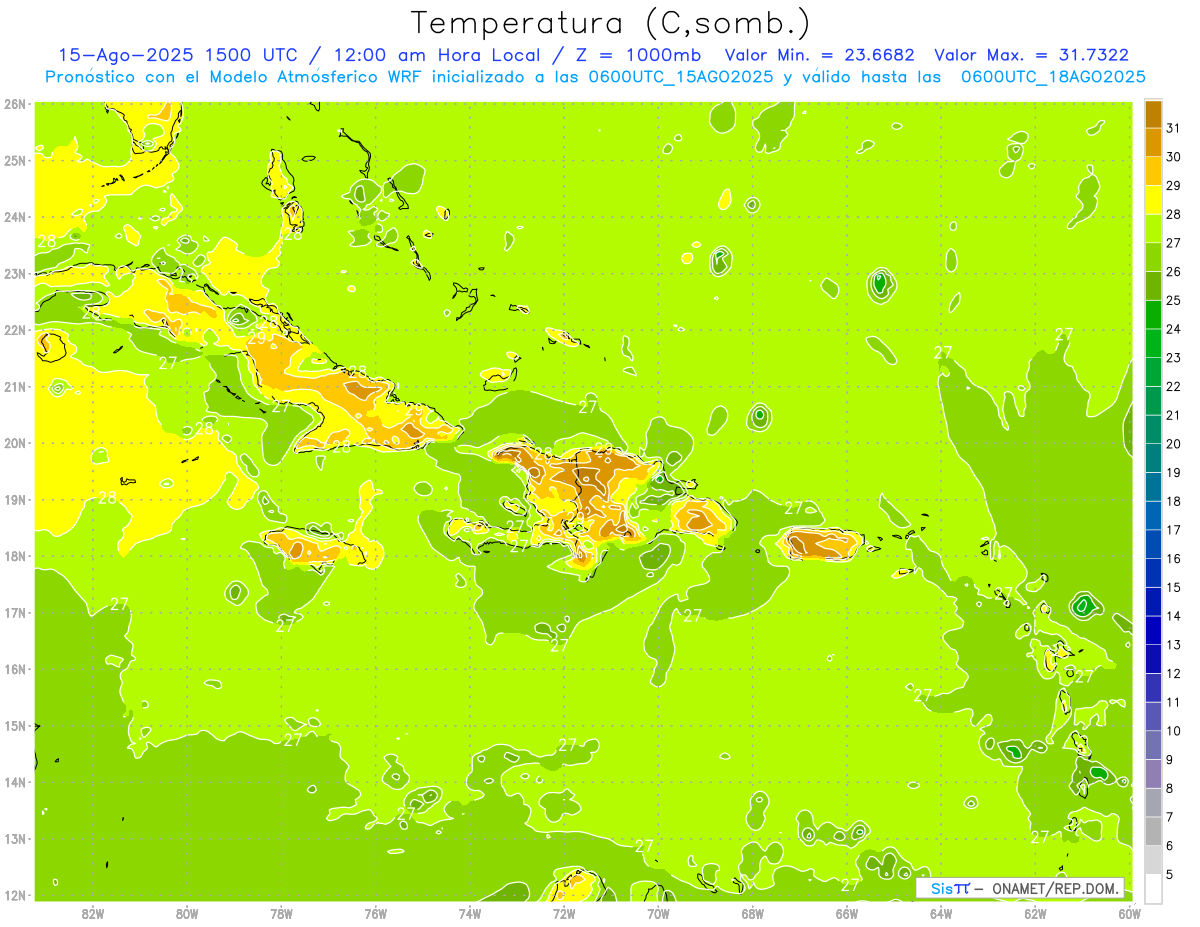Click the '13N' latitude axis label

click(15, 838)
